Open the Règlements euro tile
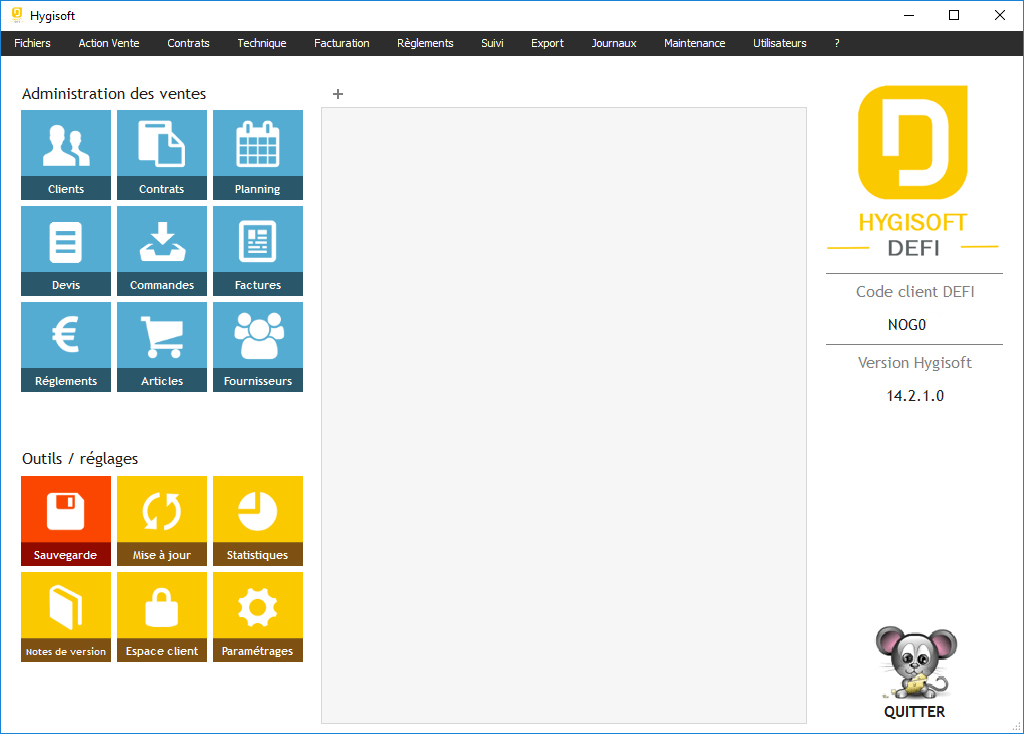1024x734 pixels. tap(66, 347)
